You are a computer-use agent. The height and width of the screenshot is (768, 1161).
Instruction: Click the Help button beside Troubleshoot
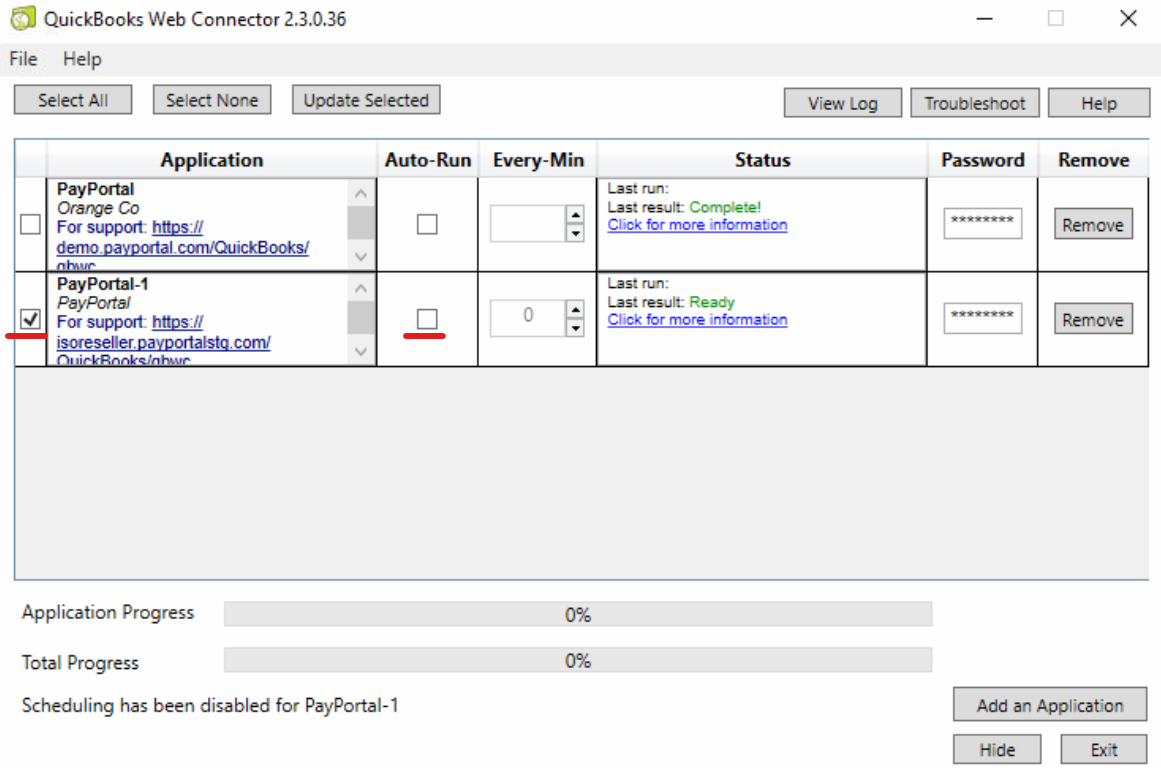[1099, 103]
